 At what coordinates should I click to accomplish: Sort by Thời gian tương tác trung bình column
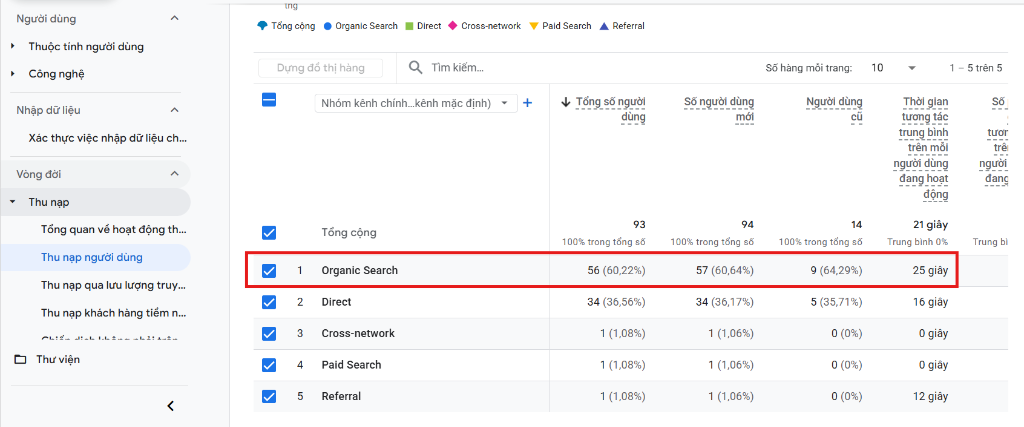point(923,148)
